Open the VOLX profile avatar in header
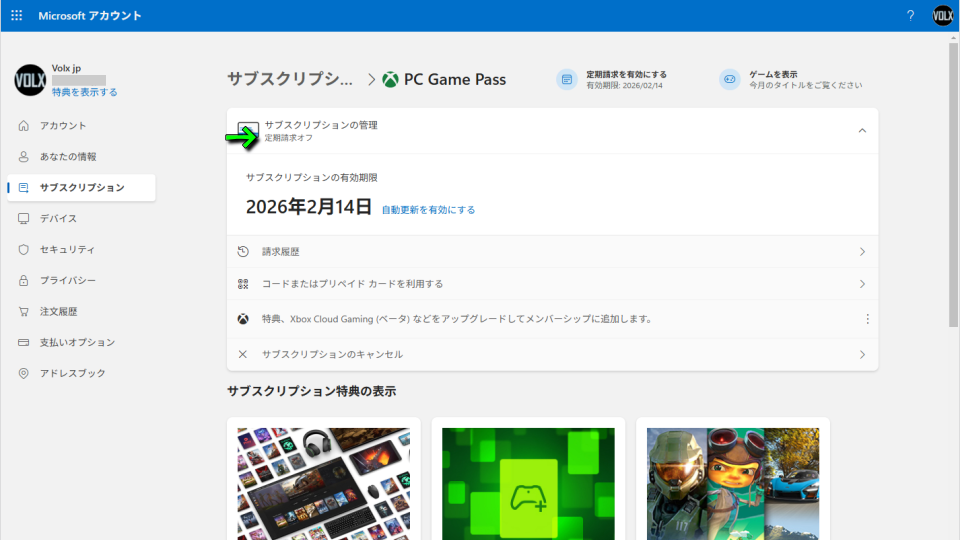The height and width of the screenshot is (540, 960). [942, 16]
